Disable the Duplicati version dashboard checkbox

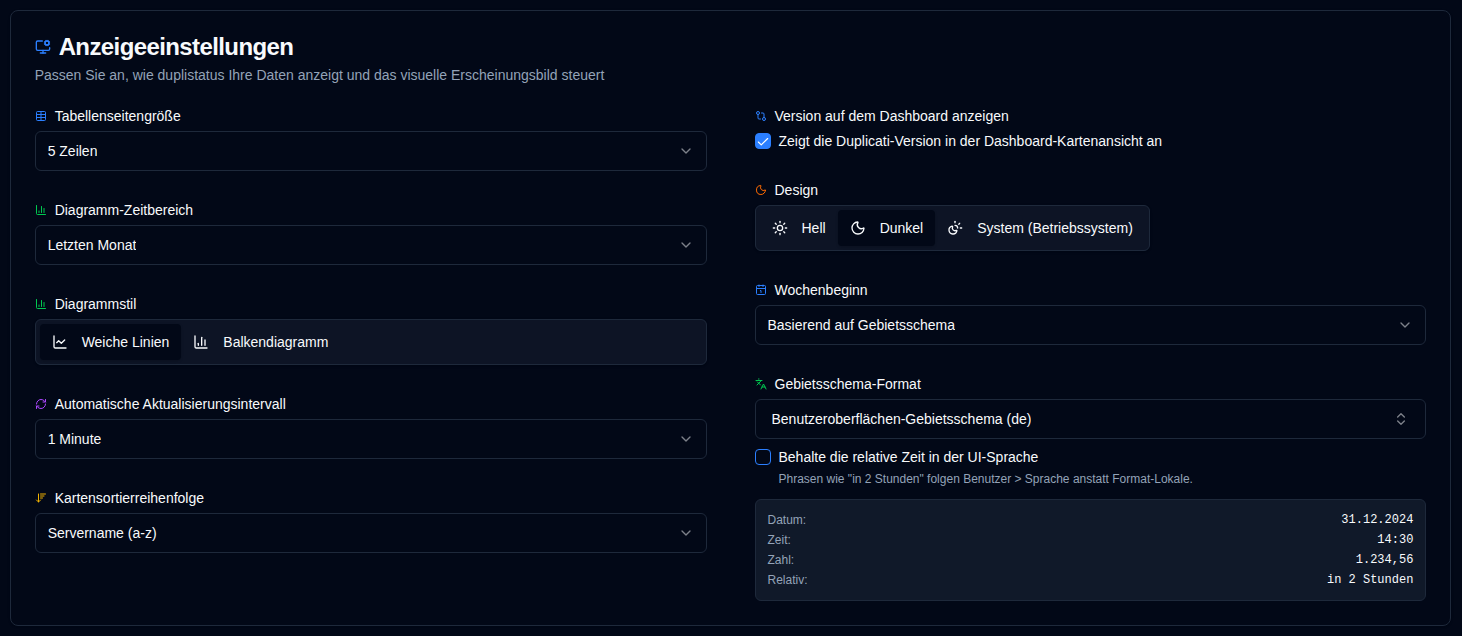[x=763, y=141]
